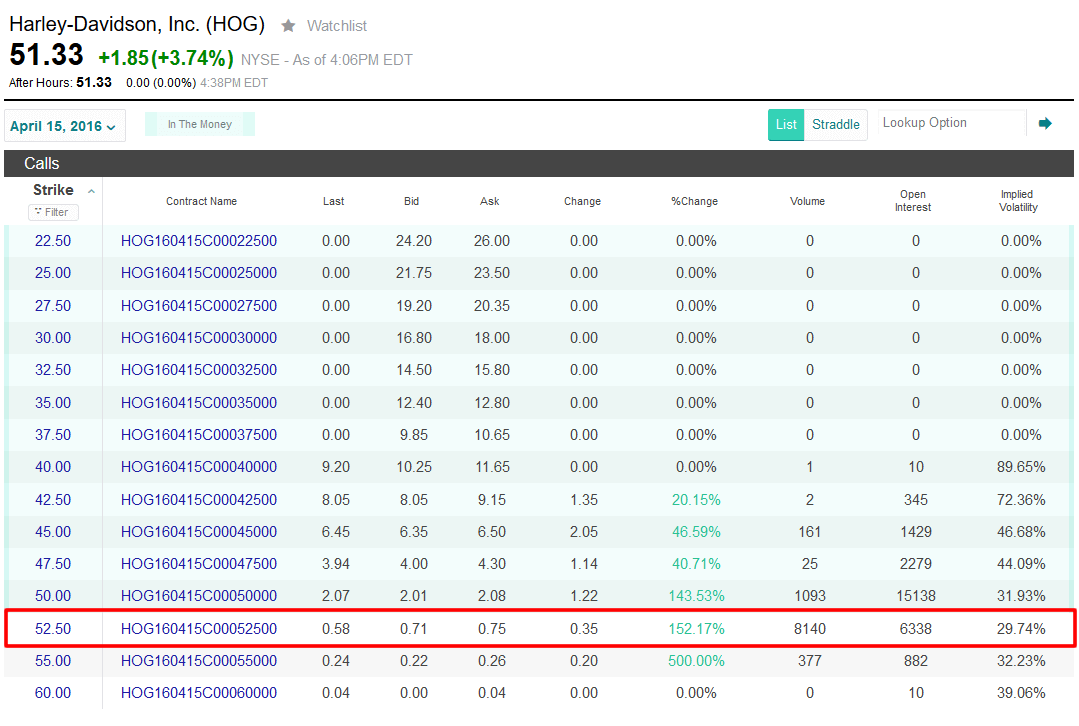Click the 55.00 strike price link
This screenshot has width=1079, height=726.
point(53,661)
